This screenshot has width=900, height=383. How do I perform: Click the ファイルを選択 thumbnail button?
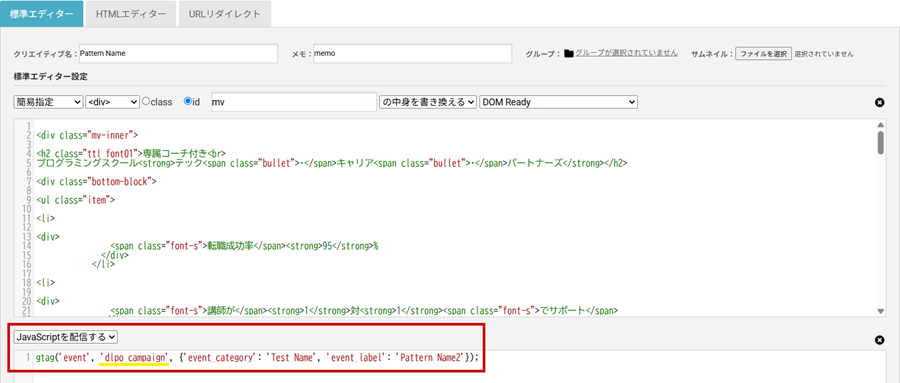(x=763, y=53)
